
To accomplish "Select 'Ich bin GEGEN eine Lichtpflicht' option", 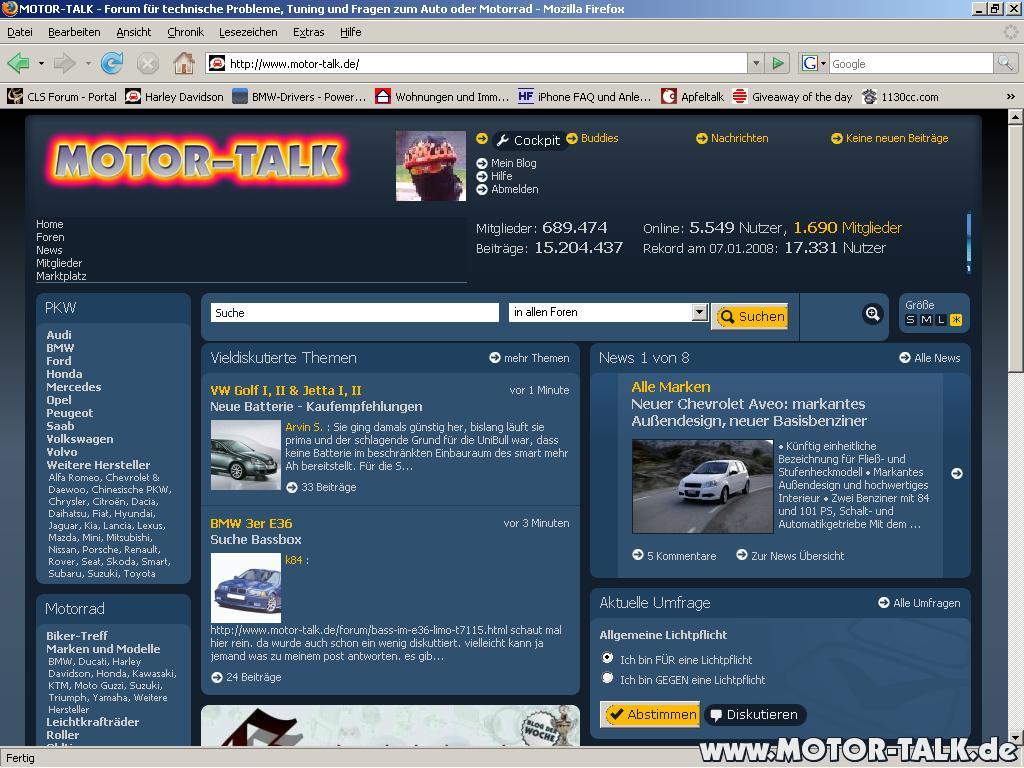I will 607,678.
